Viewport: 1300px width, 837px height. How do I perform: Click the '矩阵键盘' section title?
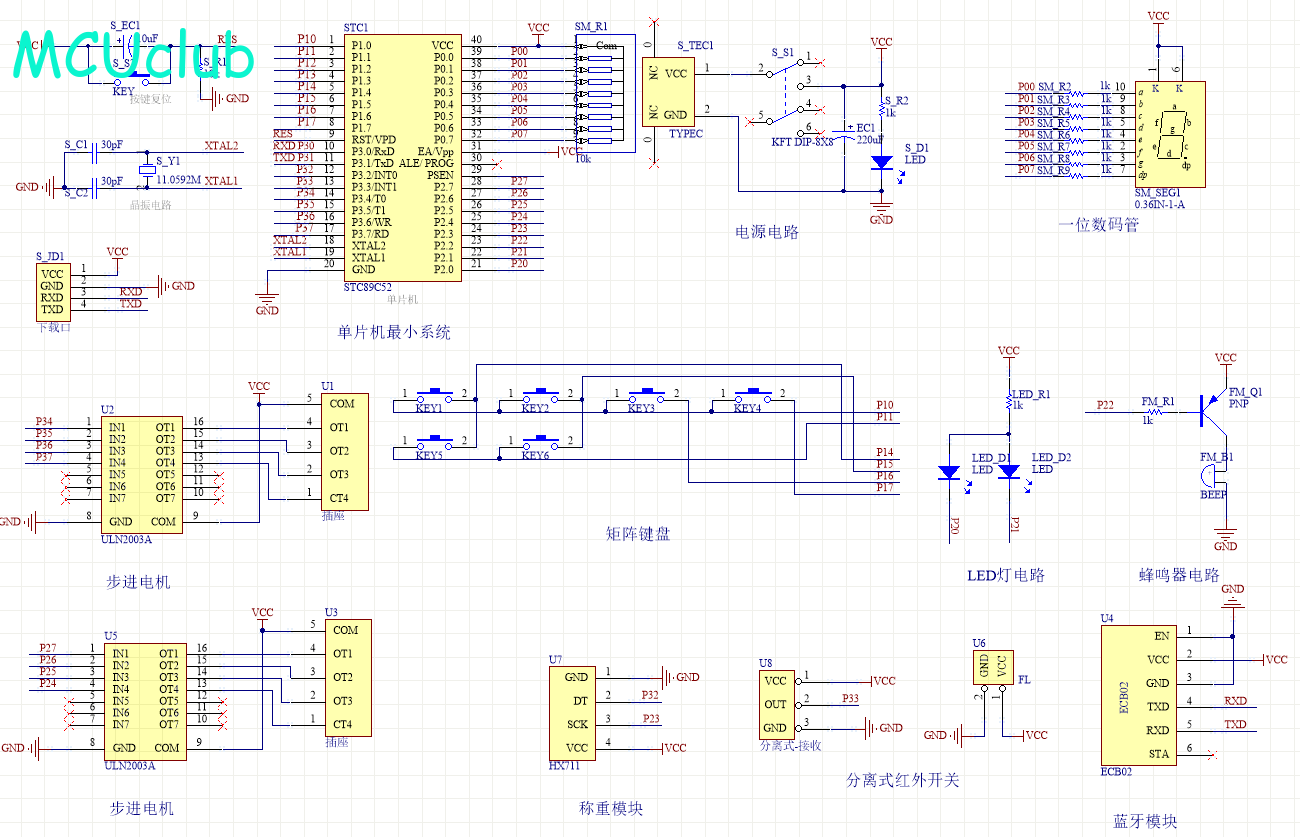[x=639, y=534]
